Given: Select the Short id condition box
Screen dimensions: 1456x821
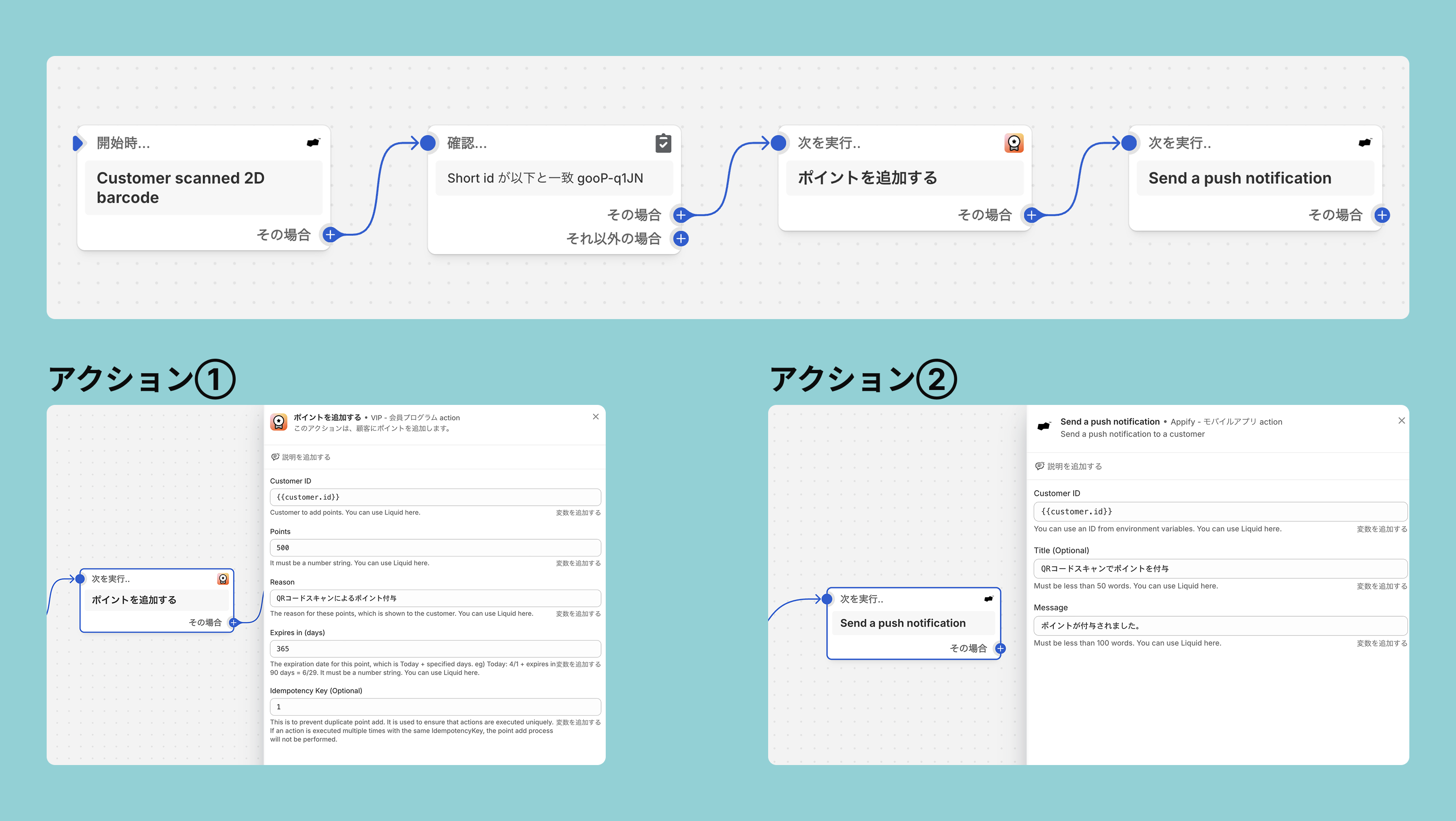Looking at the screenshot, I should (x=553, y=178).
